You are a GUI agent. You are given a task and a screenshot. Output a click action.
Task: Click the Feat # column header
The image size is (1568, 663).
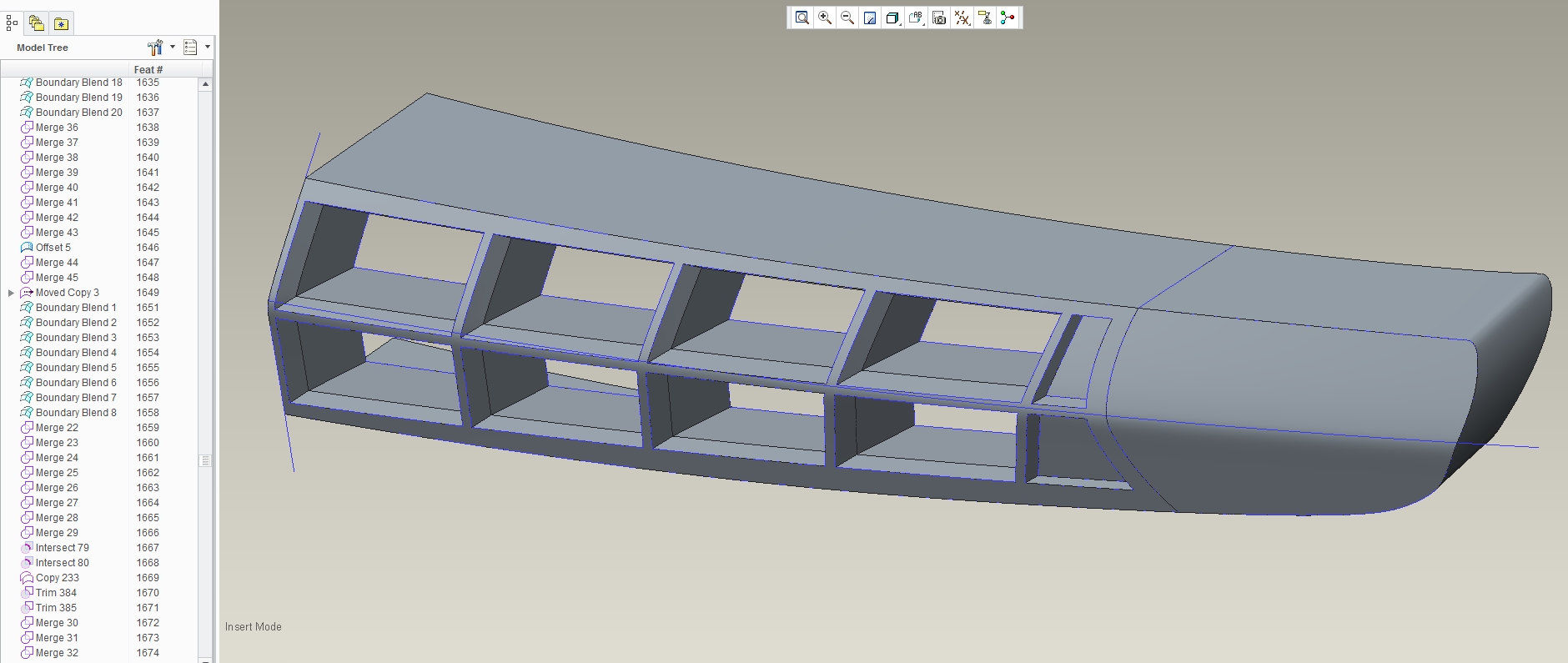coord(148,70)
